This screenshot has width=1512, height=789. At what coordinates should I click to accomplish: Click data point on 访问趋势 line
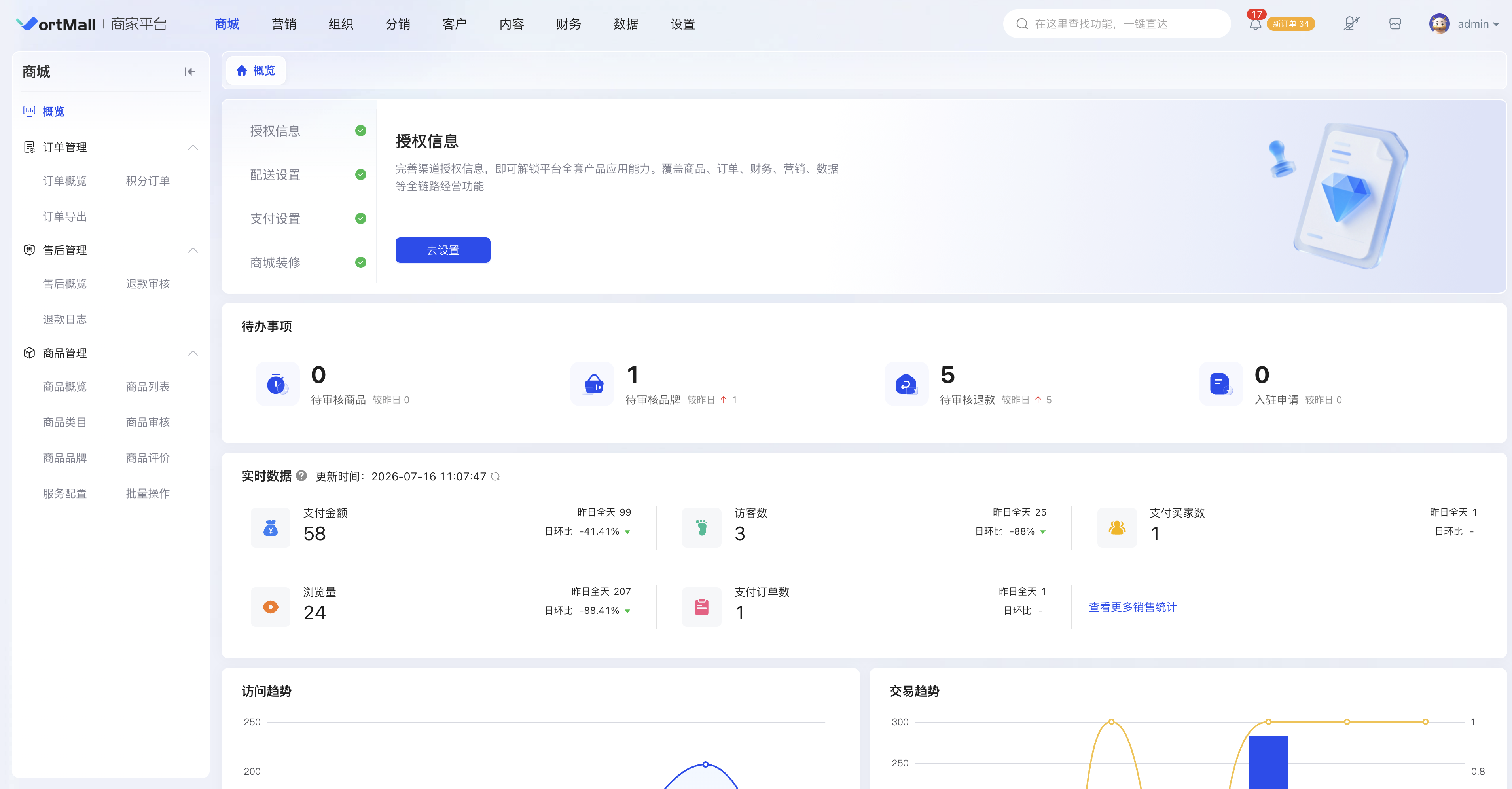[x=705, y=764]
